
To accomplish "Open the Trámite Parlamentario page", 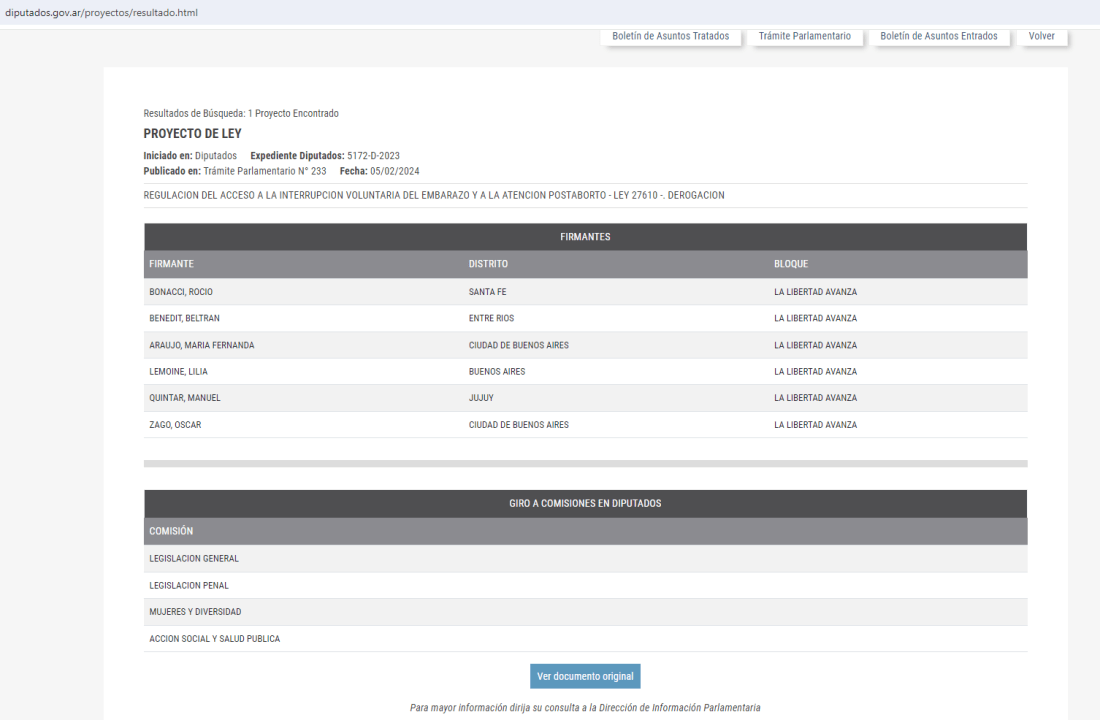I will pyautogui.click(x=804, y=36).
